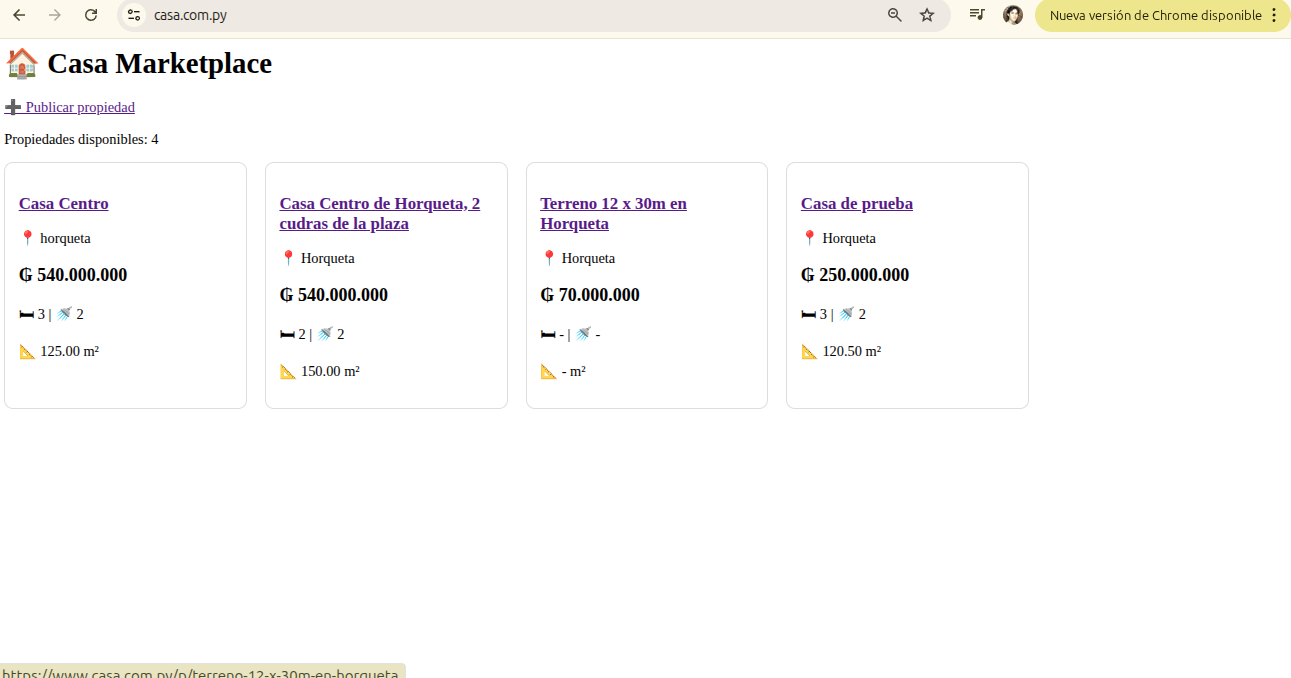This screenshot has width=1291, height=678.
Task: Open site information icon in address bar
Action: click(x=134, y=15)
